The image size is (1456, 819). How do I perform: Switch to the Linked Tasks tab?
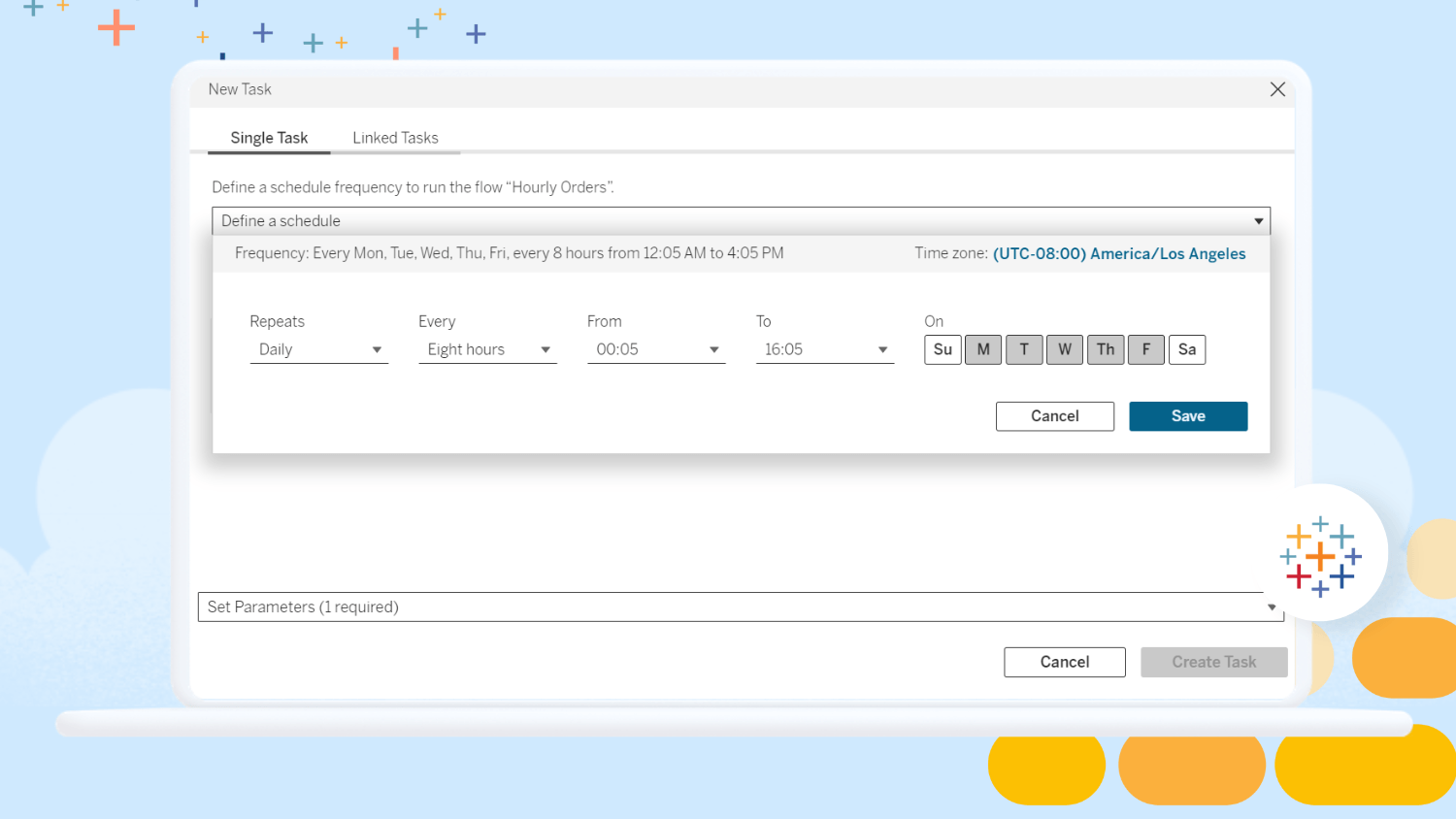pos(395,138)
